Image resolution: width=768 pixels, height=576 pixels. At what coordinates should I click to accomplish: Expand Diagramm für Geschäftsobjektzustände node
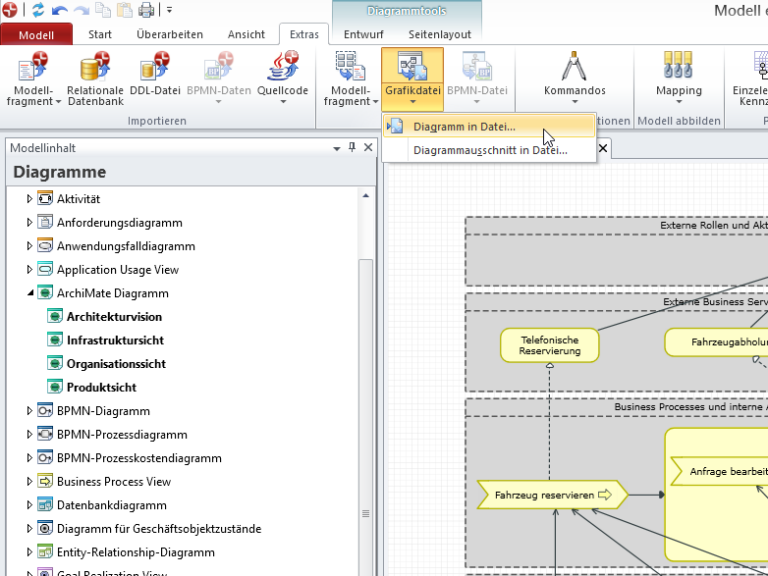click(x=29, y=528)
